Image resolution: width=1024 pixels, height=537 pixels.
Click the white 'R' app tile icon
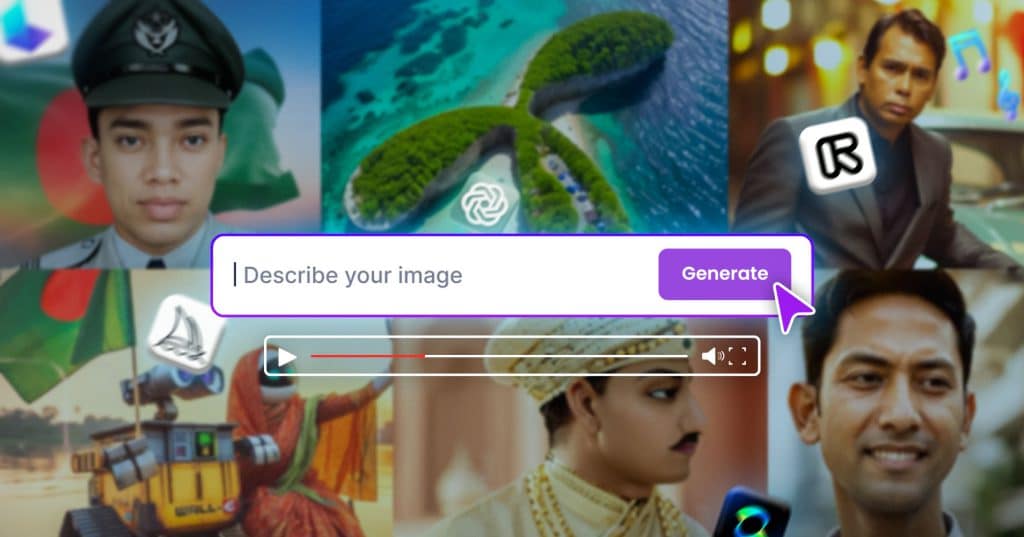click(x=837, y=155)
